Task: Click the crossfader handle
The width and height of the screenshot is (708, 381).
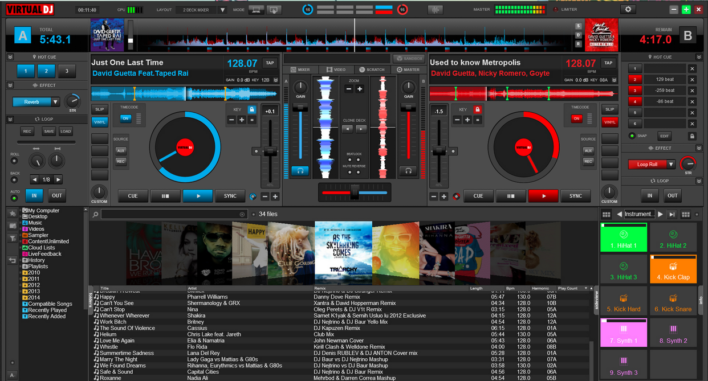Action: (x=355, y=192)
